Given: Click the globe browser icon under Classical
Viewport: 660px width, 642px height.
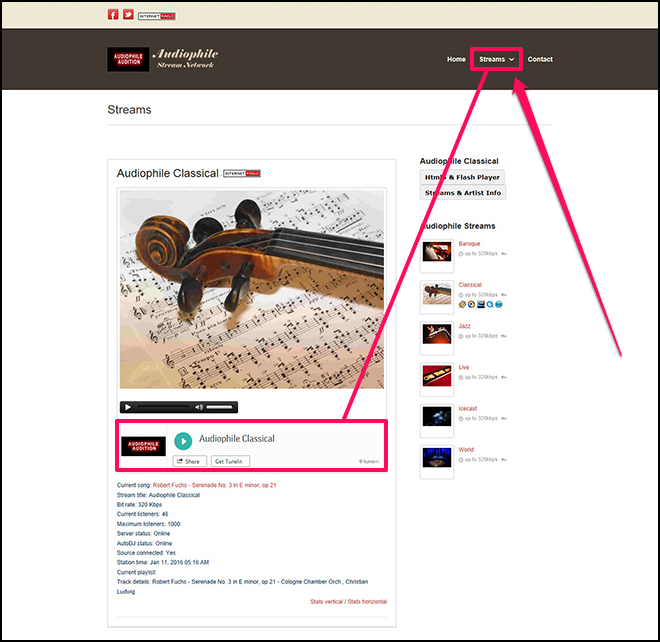Looking at the screenshot, I should 499,304.
